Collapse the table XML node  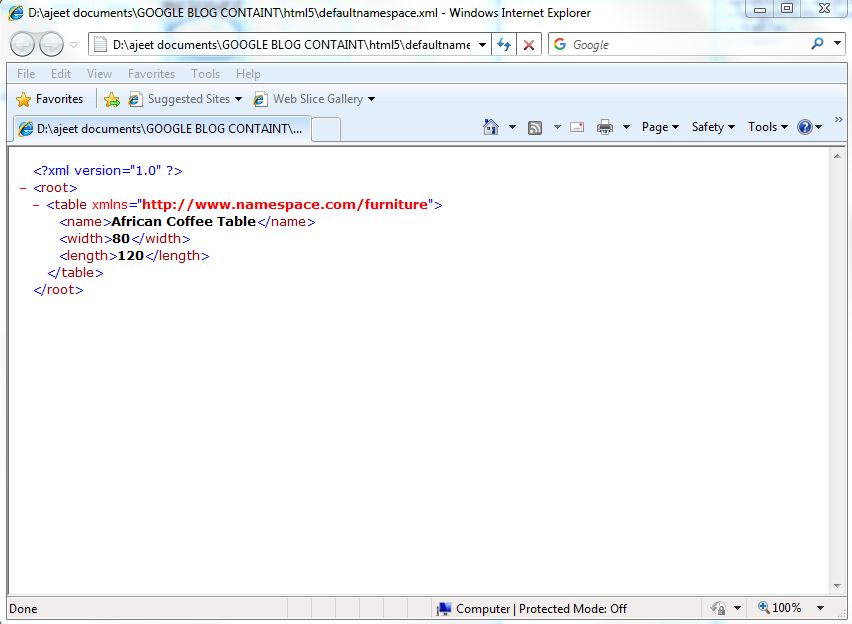pos(36,205)
